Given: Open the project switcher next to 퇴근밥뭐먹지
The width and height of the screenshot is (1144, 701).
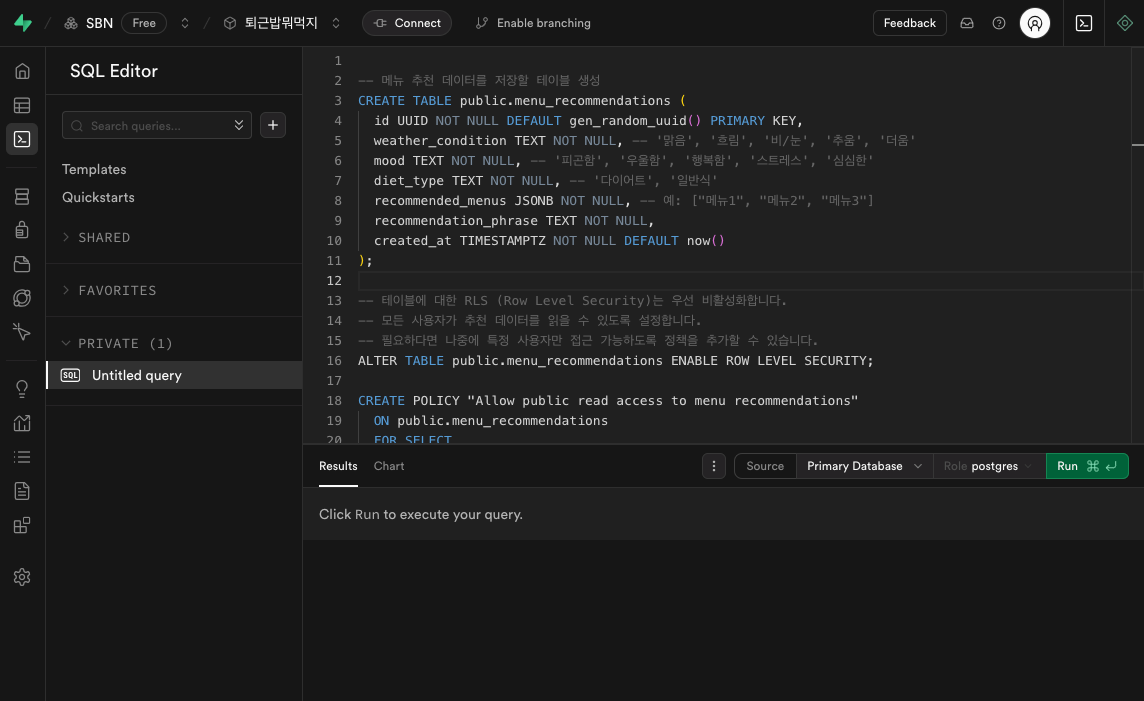Looking at the screenshot, I should coord(336,23).
